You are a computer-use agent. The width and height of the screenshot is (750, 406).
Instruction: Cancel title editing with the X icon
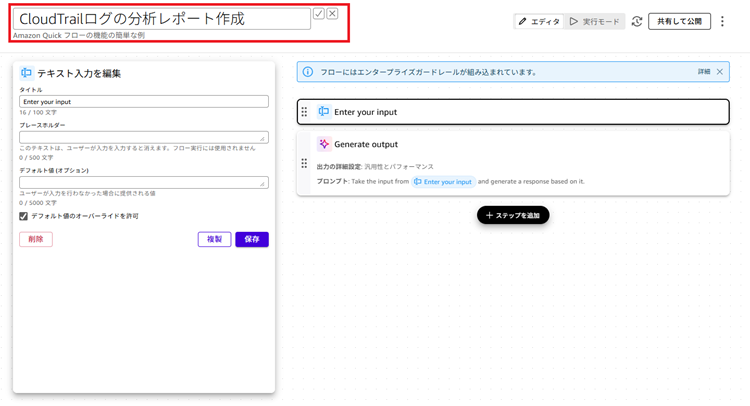tap(332, 14)
